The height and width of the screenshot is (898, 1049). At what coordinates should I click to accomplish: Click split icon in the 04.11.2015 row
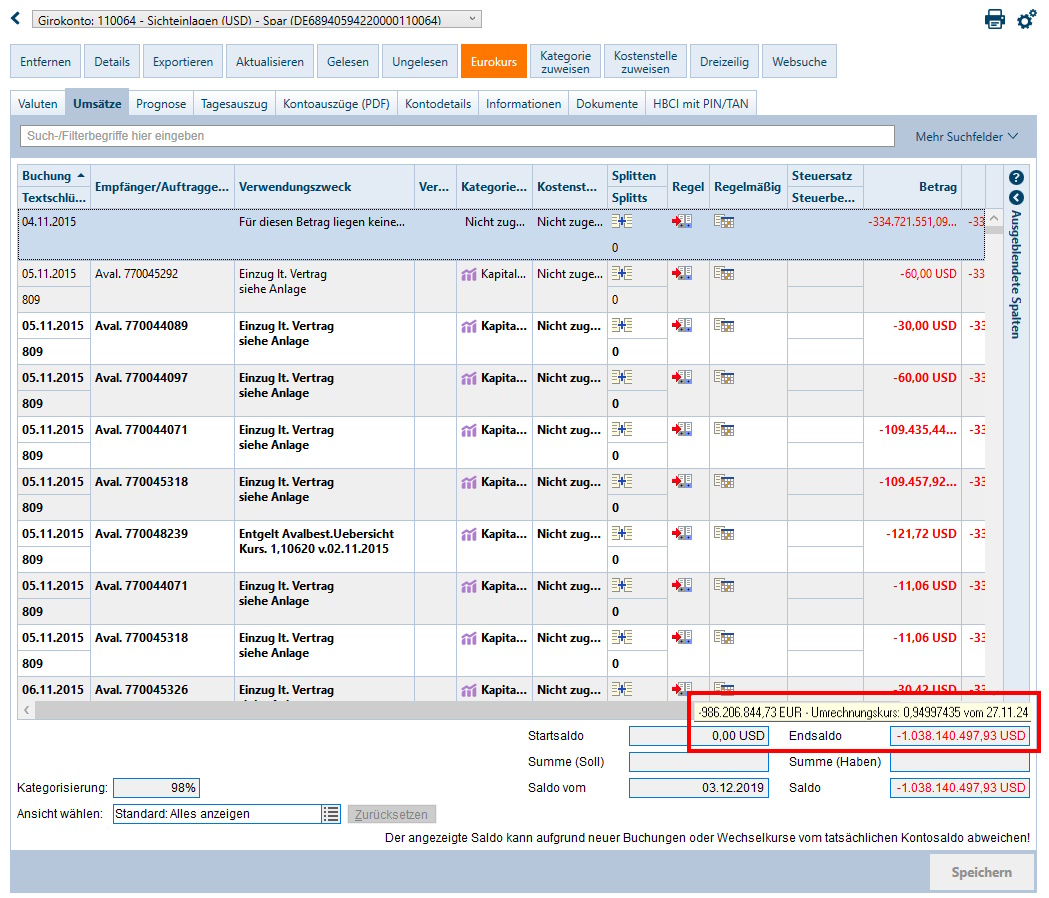[622, 221]
